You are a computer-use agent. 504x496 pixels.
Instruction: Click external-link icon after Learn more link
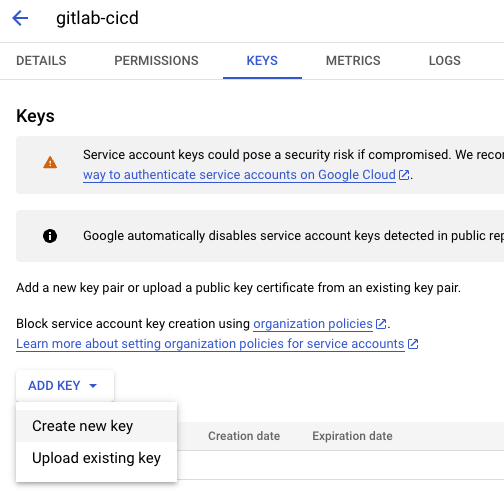(413, 344)
